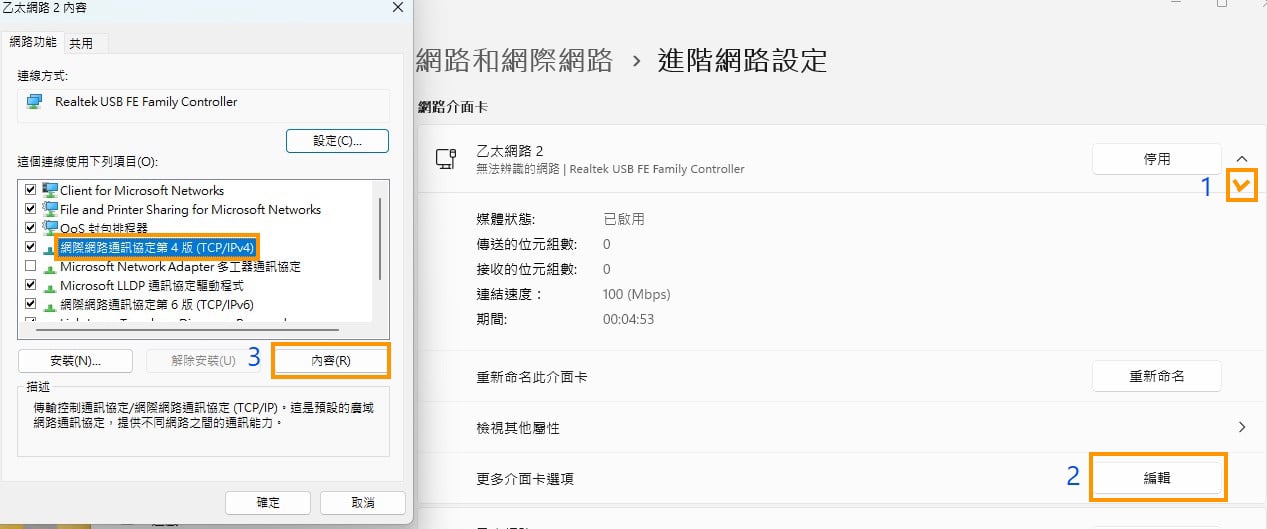Collapse the 乙太網路 2 adapter section
The width and height of the screenshot is (1267, 529).
pos(1242,158)
